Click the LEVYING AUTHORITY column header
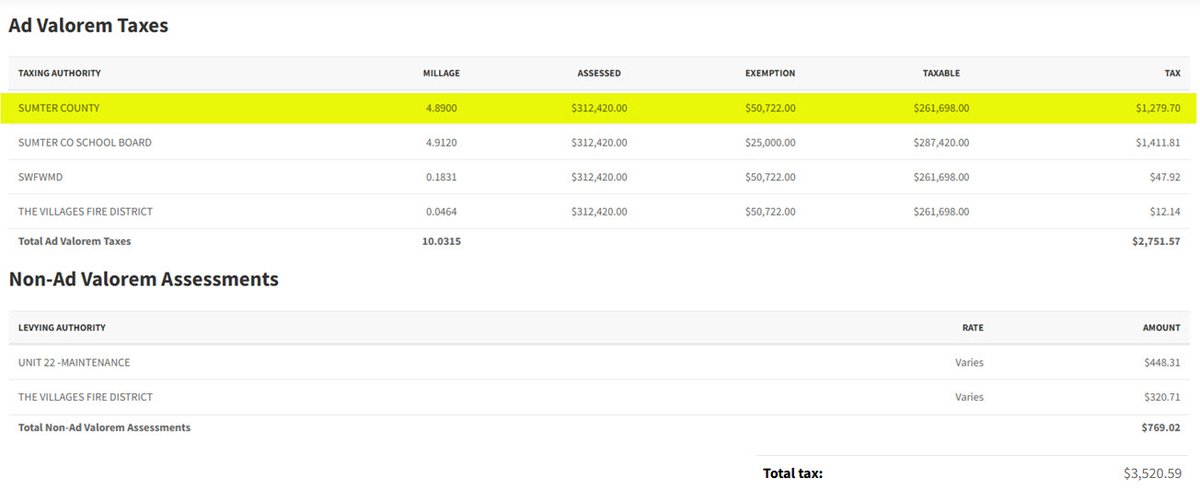This screenshot has width=1200, height=490. coord(62,328)
